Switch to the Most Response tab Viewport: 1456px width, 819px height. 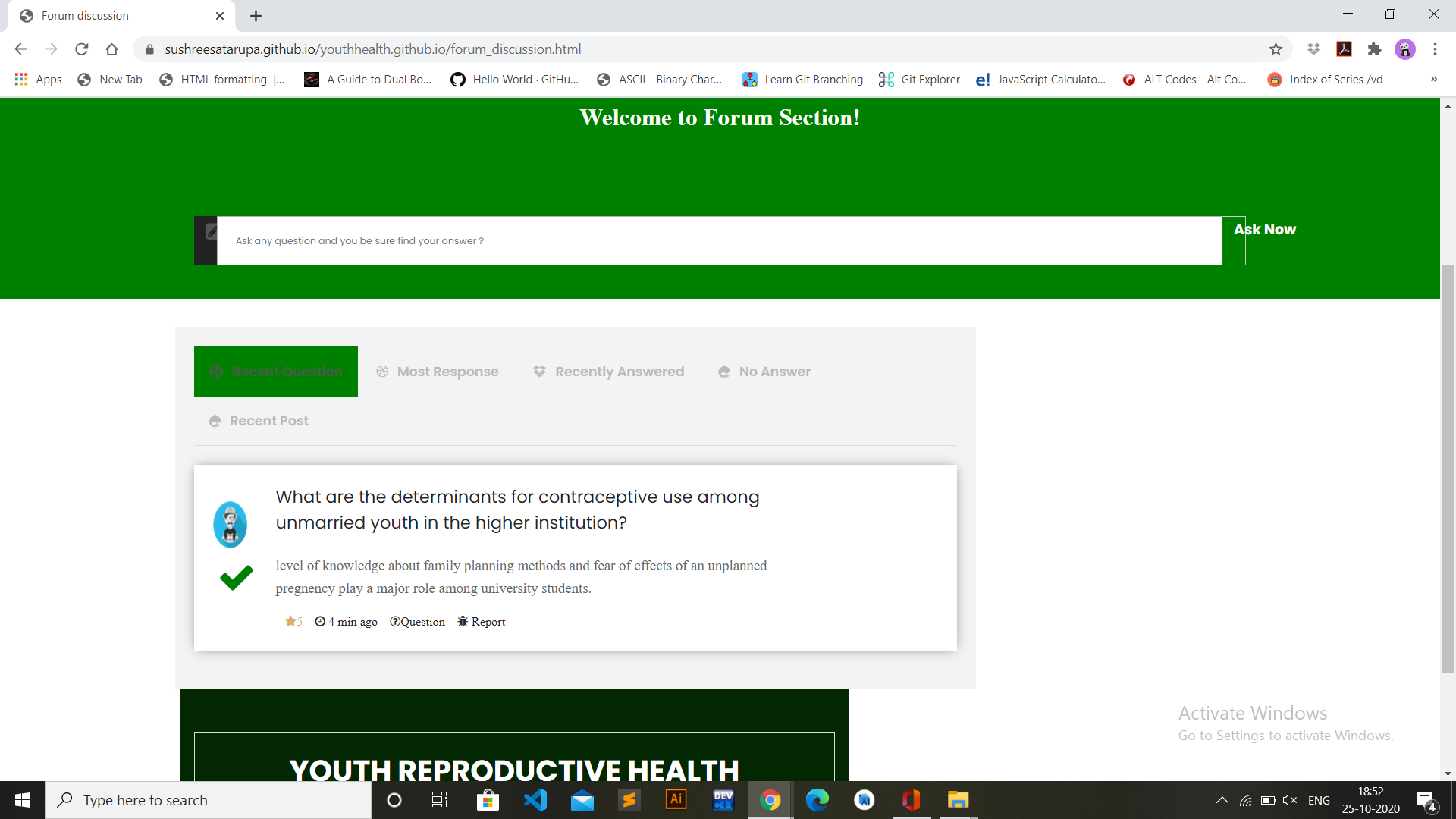[x=438, y=372]
